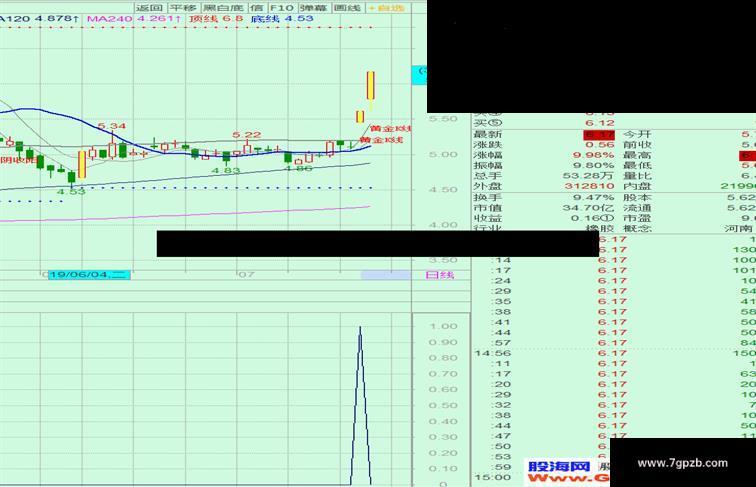Toggle the 弹幕 button
The image size is (756, 487).
(313, 8)
